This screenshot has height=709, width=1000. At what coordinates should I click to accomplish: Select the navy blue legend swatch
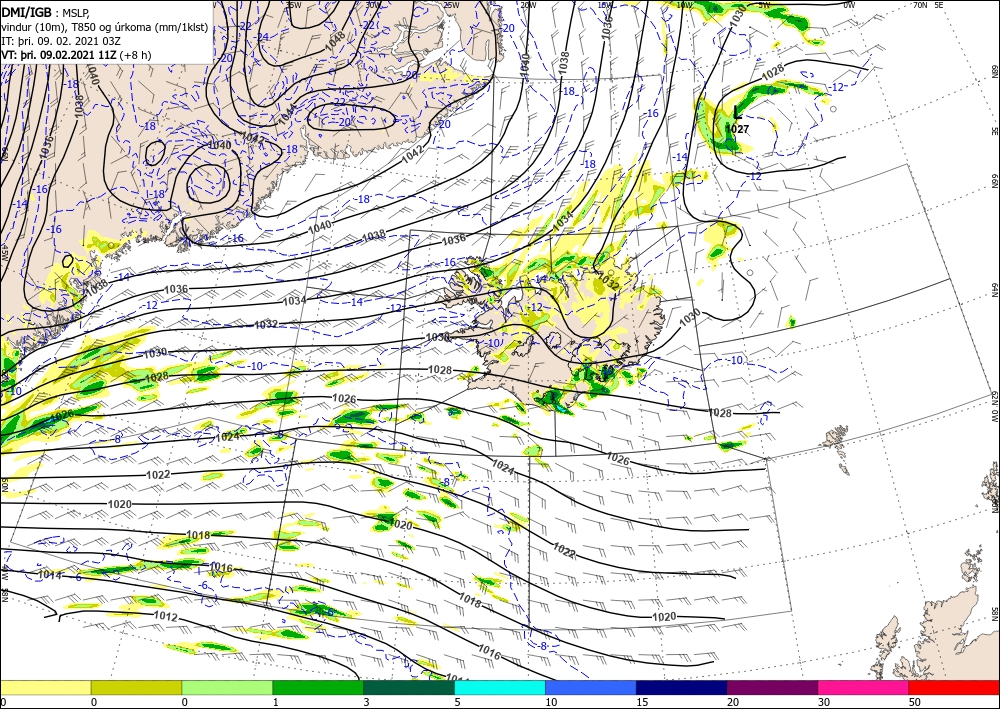[681, 687]
